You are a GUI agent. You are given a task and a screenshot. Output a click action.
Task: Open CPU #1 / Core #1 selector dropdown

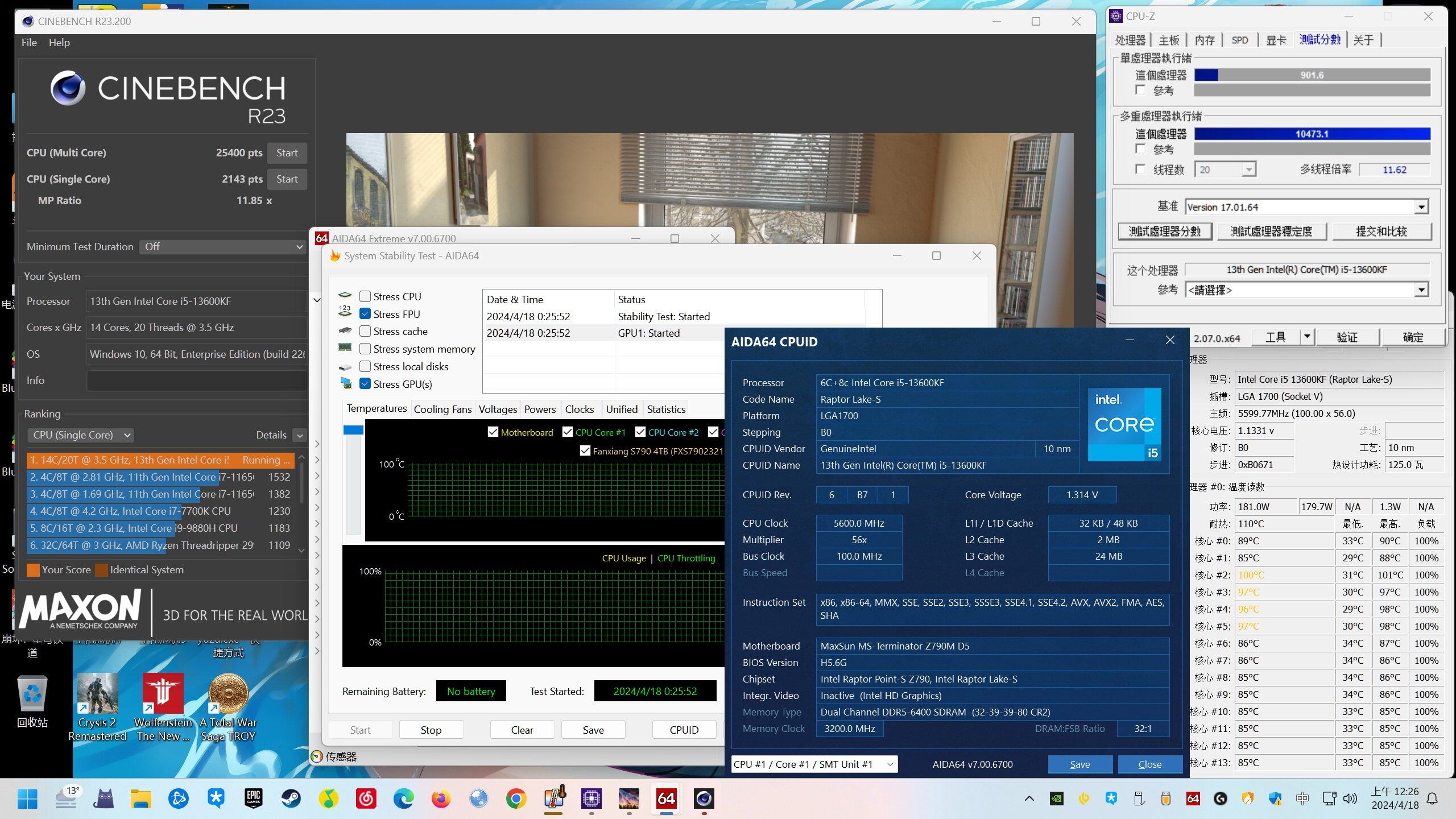click(x=814, y=764)
